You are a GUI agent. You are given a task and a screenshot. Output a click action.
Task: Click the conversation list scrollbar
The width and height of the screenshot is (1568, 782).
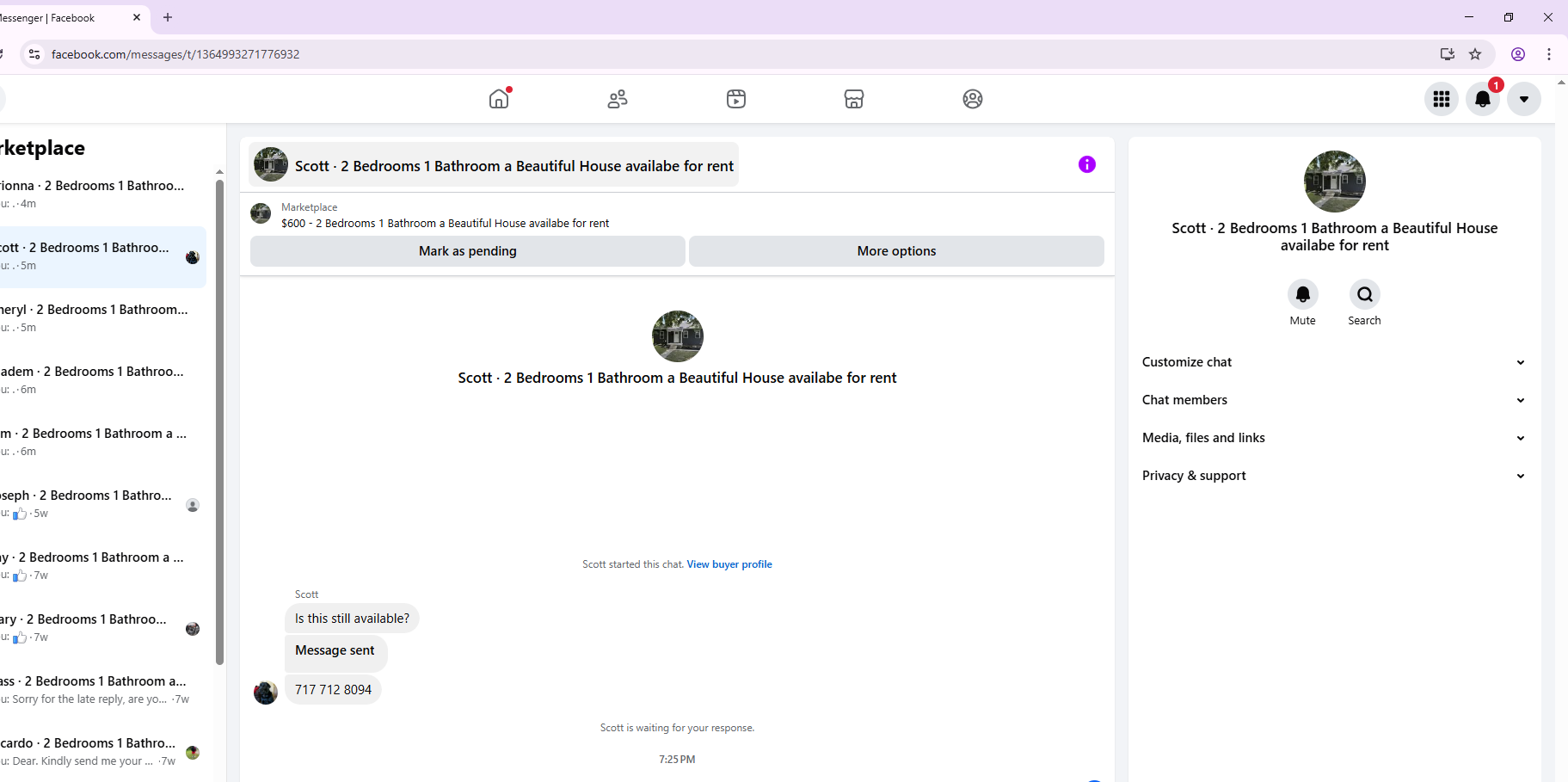pyautogui.click(x=219, y=422)
